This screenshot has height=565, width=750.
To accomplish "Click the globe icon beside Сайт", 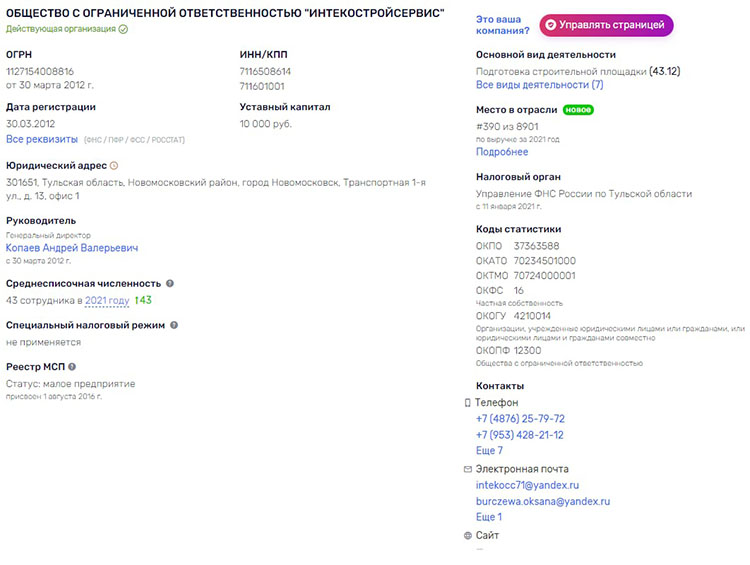I will [467, 536].
